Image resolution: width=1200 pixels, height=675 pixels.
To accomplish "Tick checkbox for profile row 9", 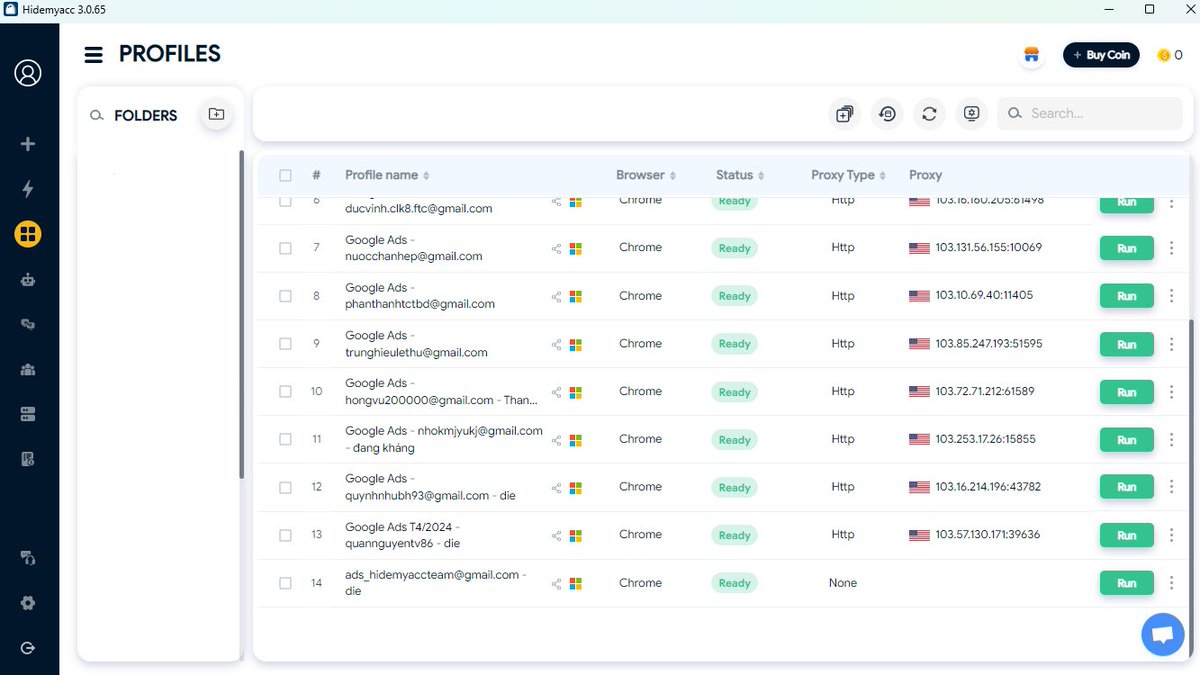I will [x=285, y=344].
